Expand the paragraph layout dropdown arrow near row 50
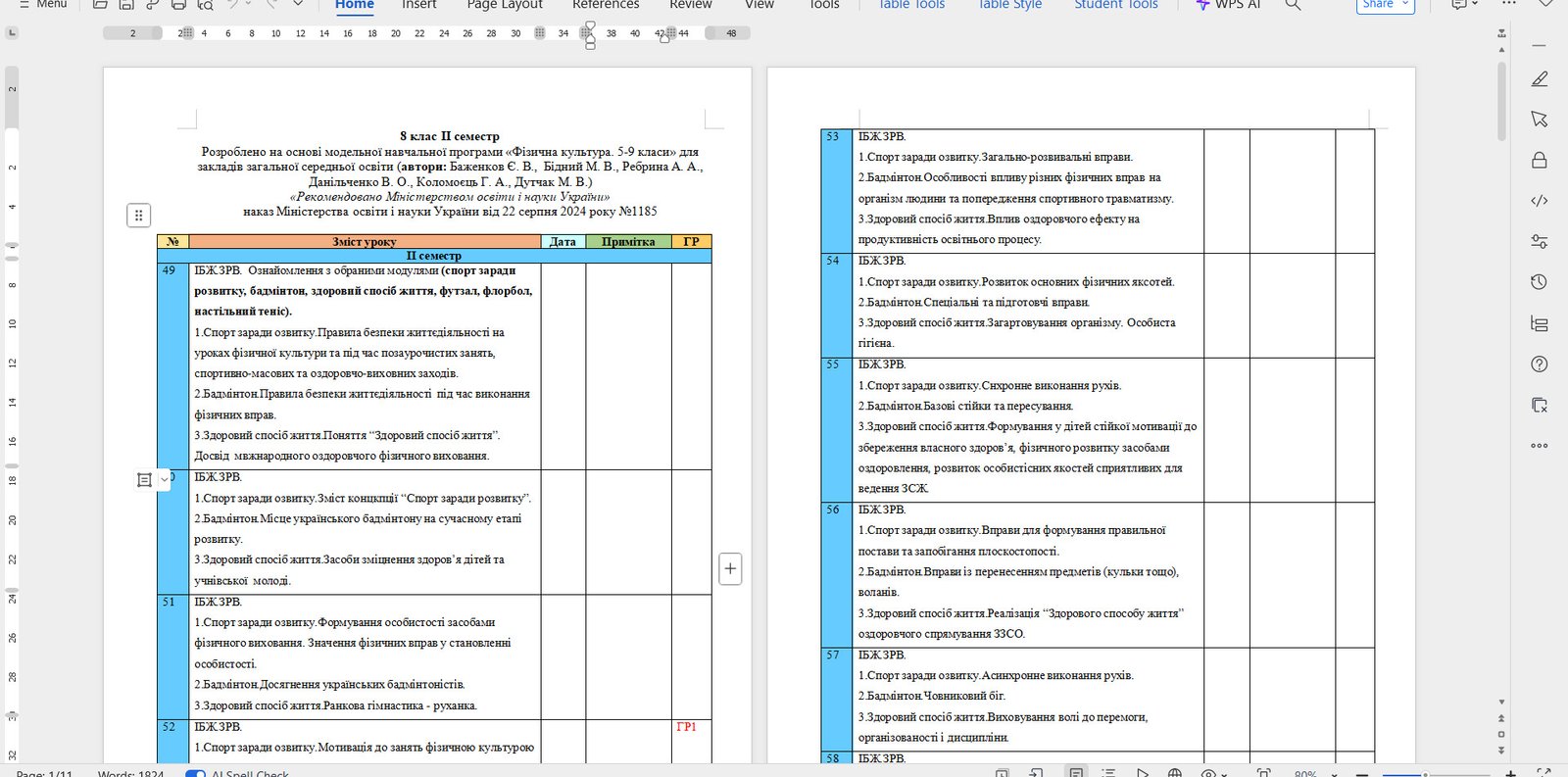The width and height of the screenshot is (1568, 777). [x=165, y=480]
